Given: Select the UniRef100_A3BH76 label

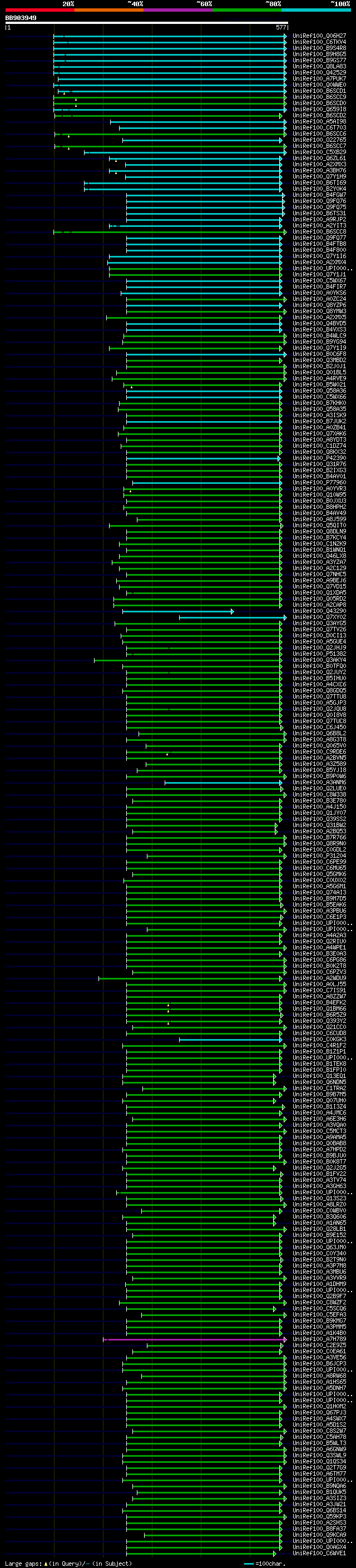Looking at the screenshot, I should pos(319,170).
